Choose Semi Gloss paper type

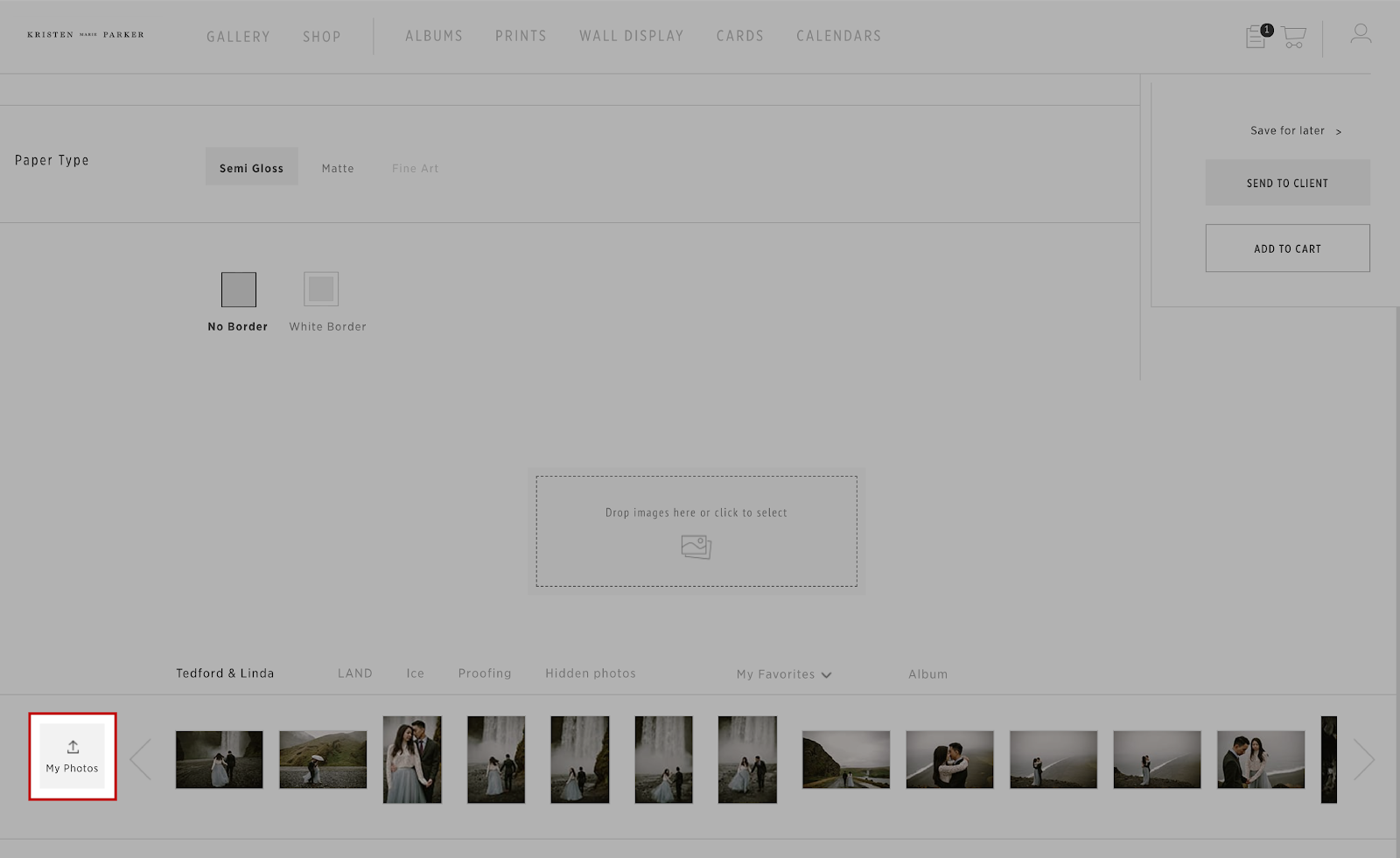[252, 166]
